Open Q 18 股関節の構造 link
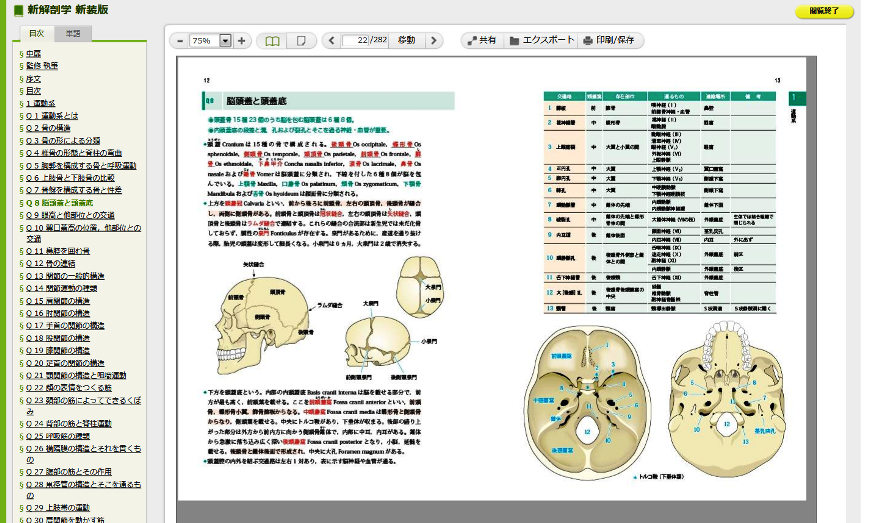Screen dimensions: 872x523 tap(57, 338)
